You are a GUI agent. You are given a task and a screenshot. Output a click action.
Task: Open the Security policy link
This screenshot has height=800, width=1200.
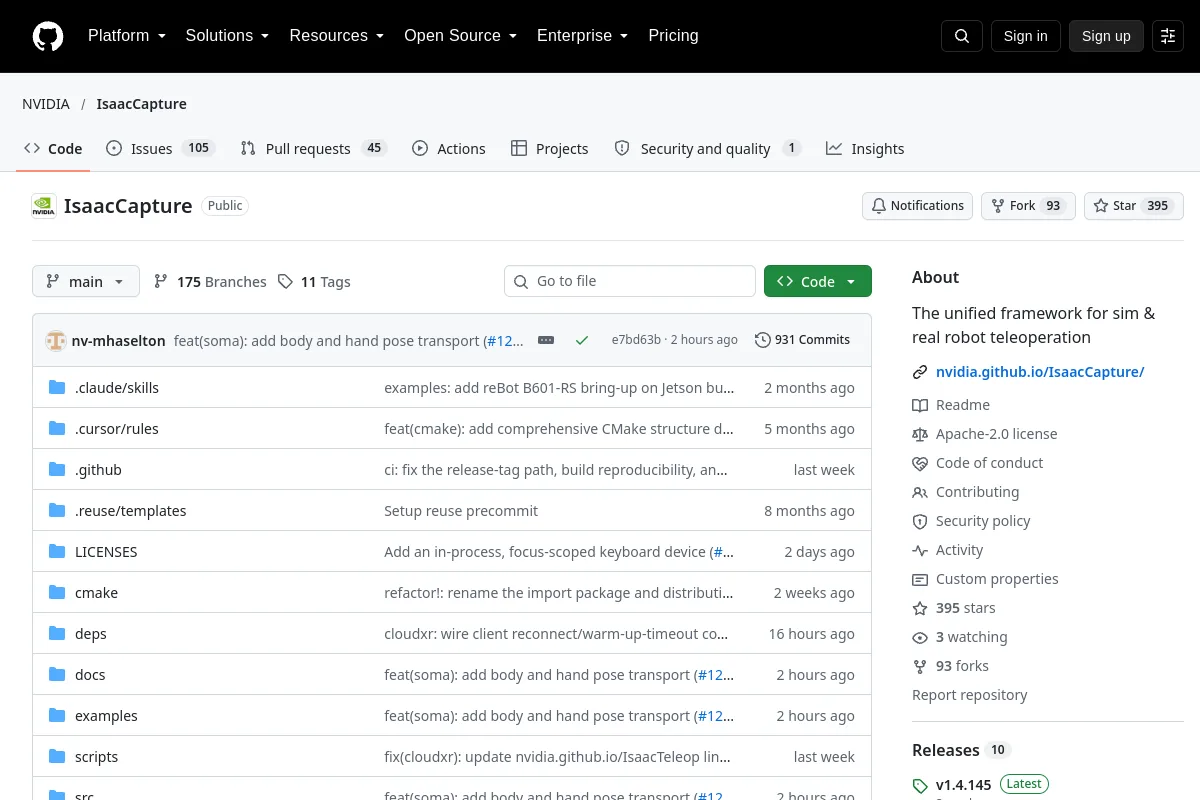coord(971,521)
